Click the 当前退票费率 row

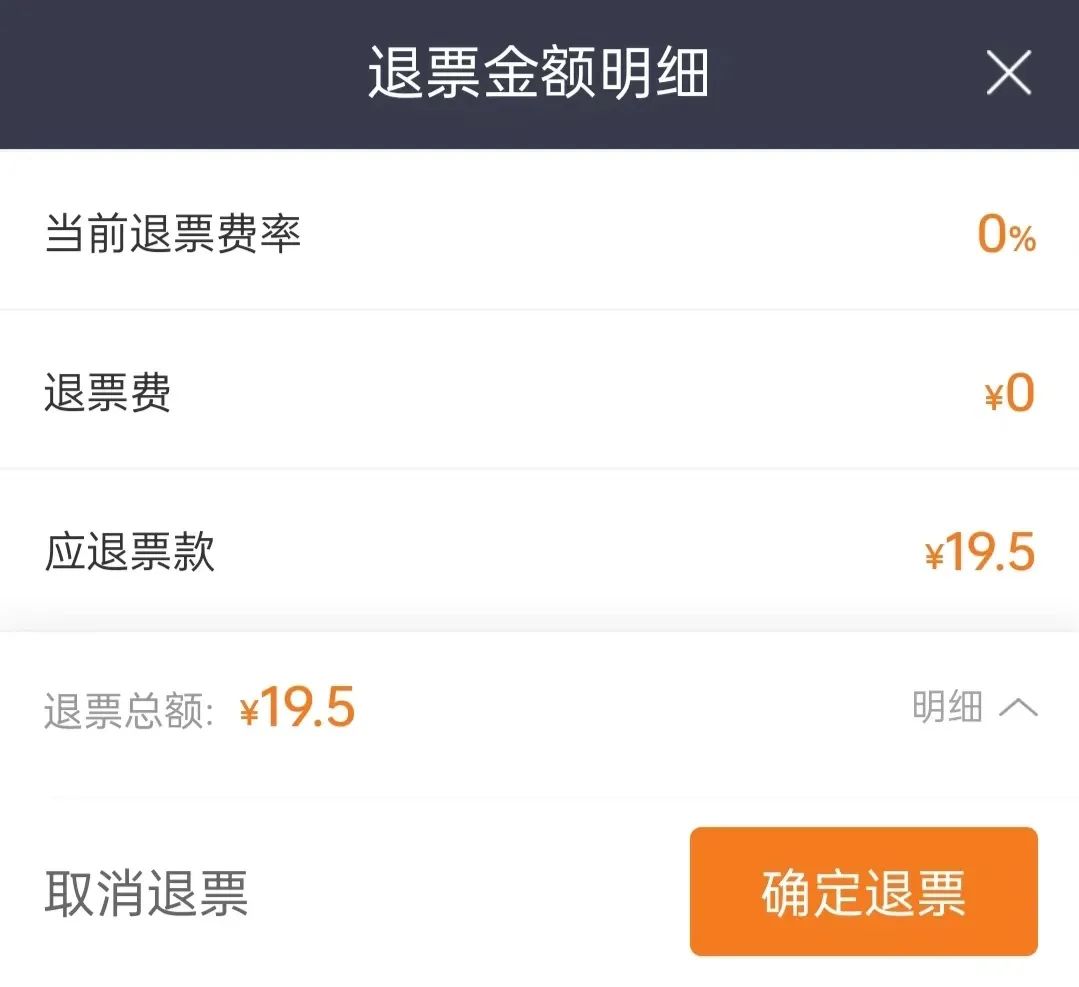[x=400, y=233]
